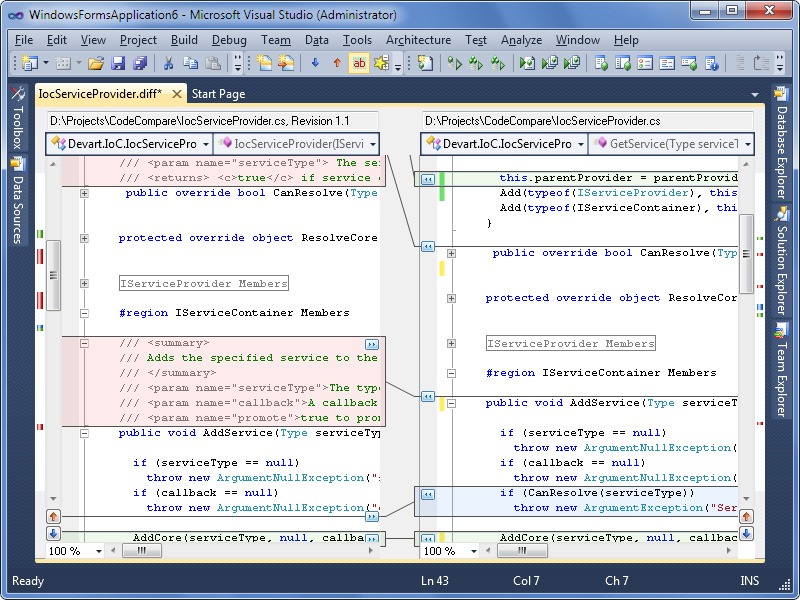Expand the CanResolve method in left pane
Image resolution: width=800 pixels, height=600 pixels.
click(85, 193)
